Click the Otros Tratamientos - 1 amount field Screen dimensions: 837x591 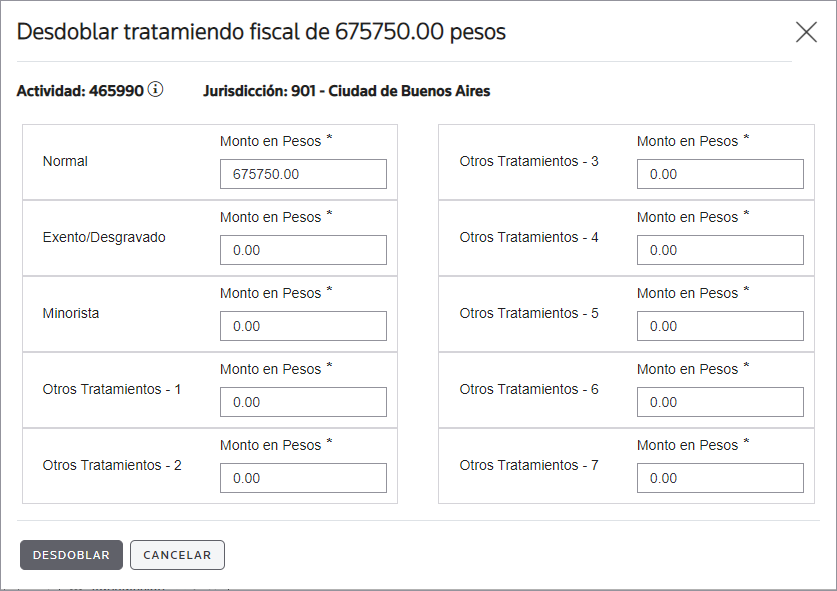point(303,402)
